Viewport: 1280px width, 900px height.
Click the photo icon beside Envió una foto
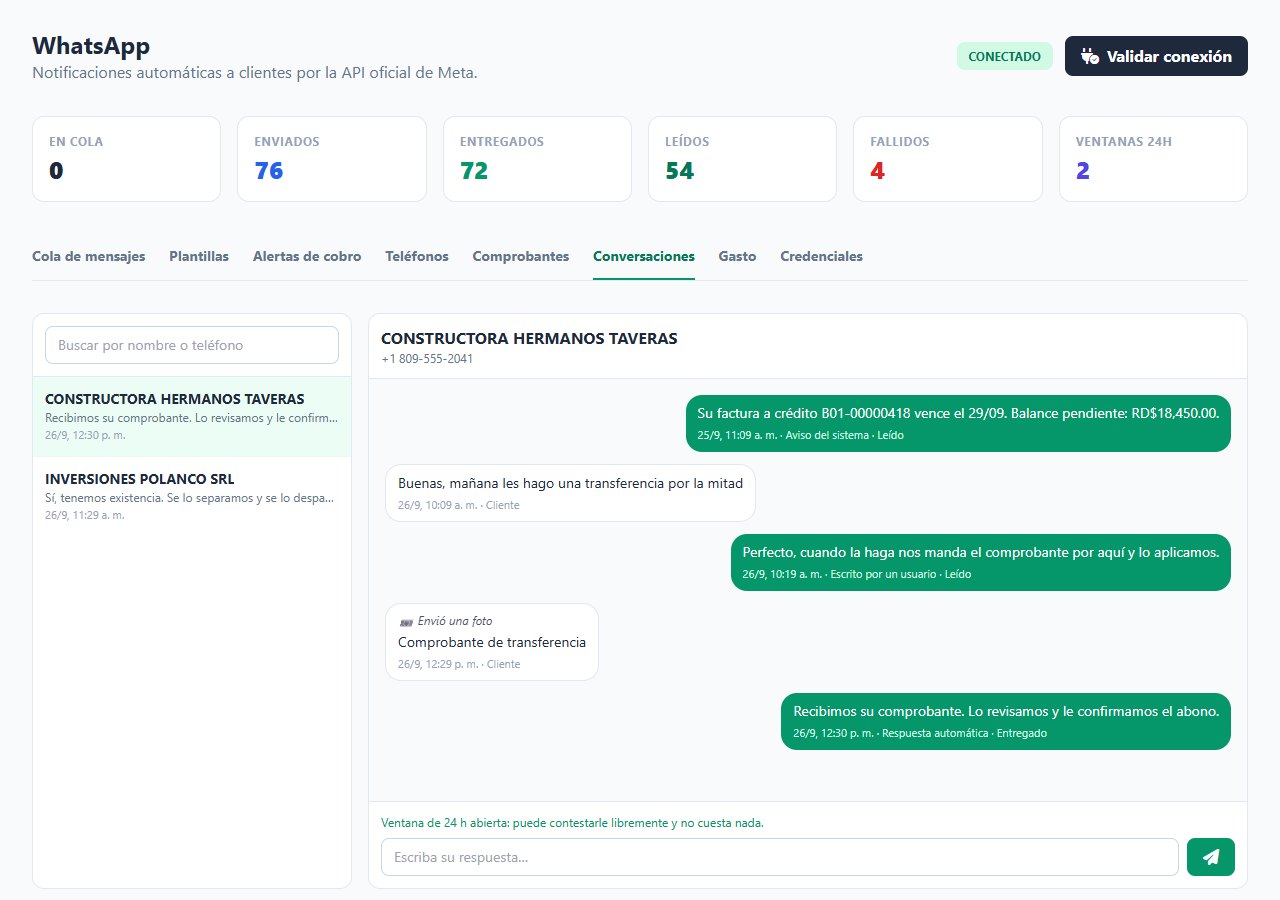coord(405,622)
